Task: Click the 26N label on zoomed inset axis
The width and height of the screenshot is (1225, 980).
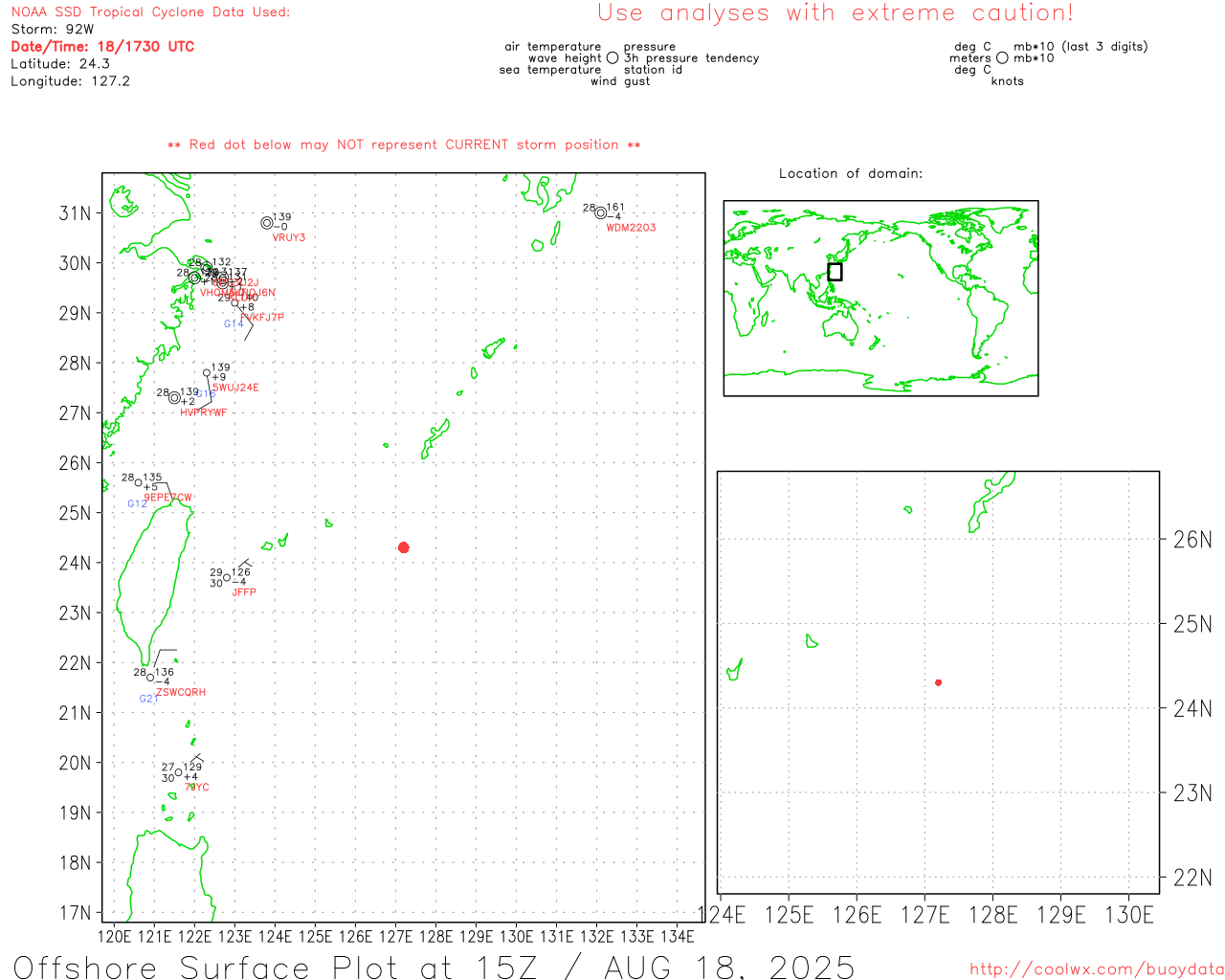Action: (x=1192, y=540)
